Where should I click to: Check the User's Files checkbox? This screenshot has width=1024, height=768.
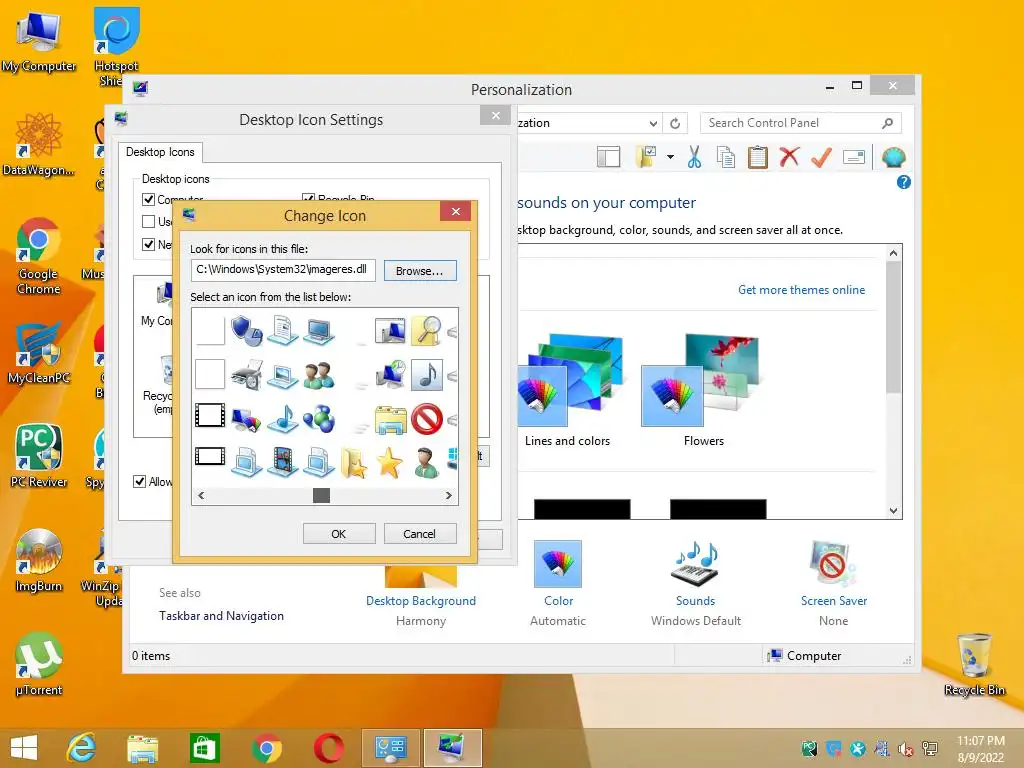pyautogui.click(x=148, y=221)
